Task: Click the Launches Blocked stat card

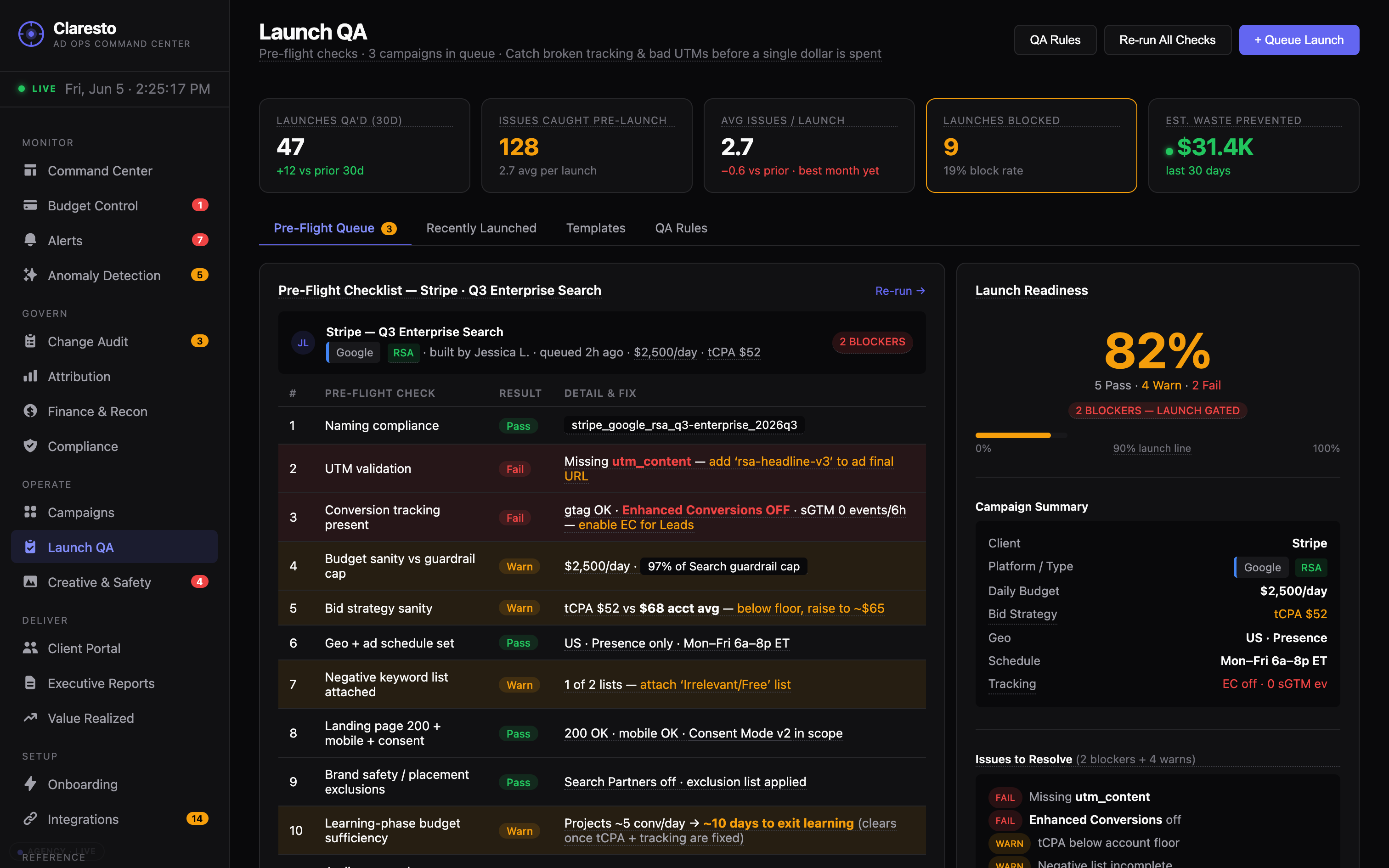Action: coord(1031,146)
